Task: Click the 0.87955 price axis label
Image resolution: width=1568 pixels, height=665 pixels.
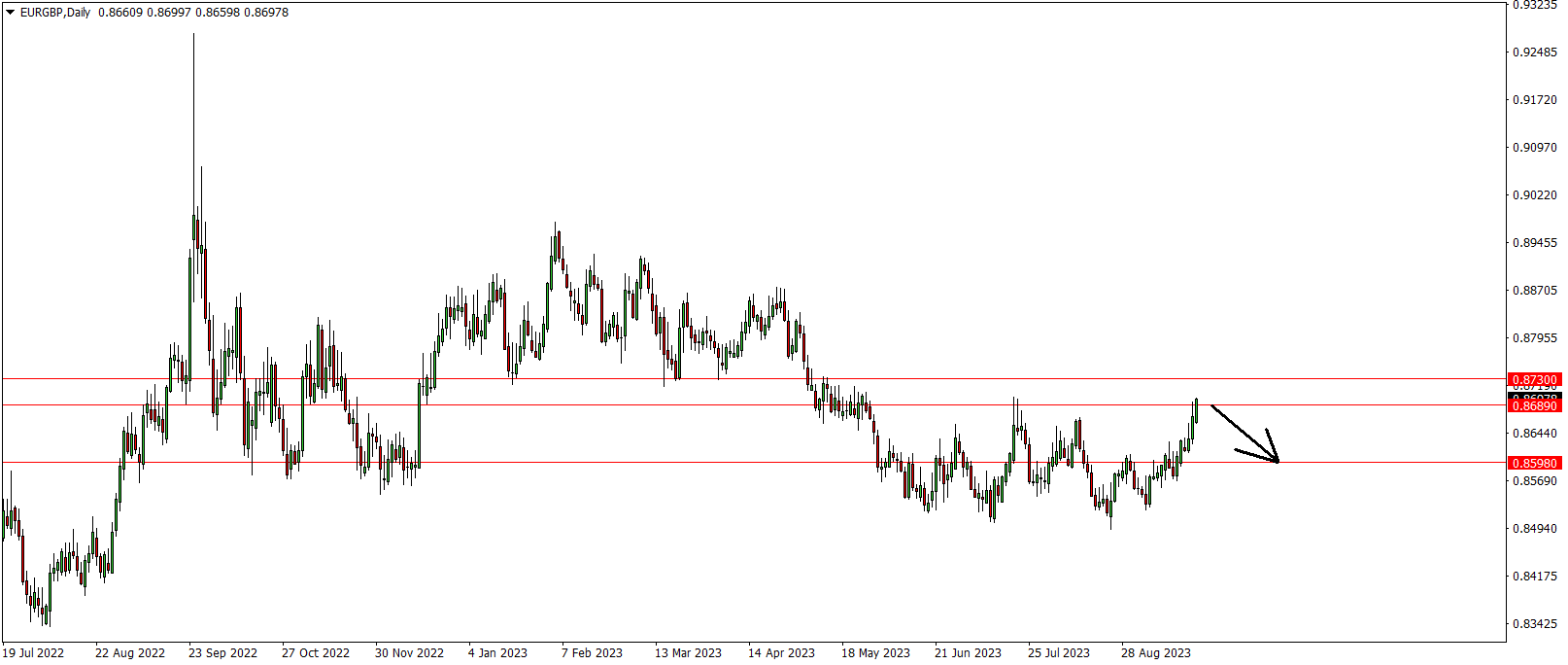Action: [x=1535, y=337]
